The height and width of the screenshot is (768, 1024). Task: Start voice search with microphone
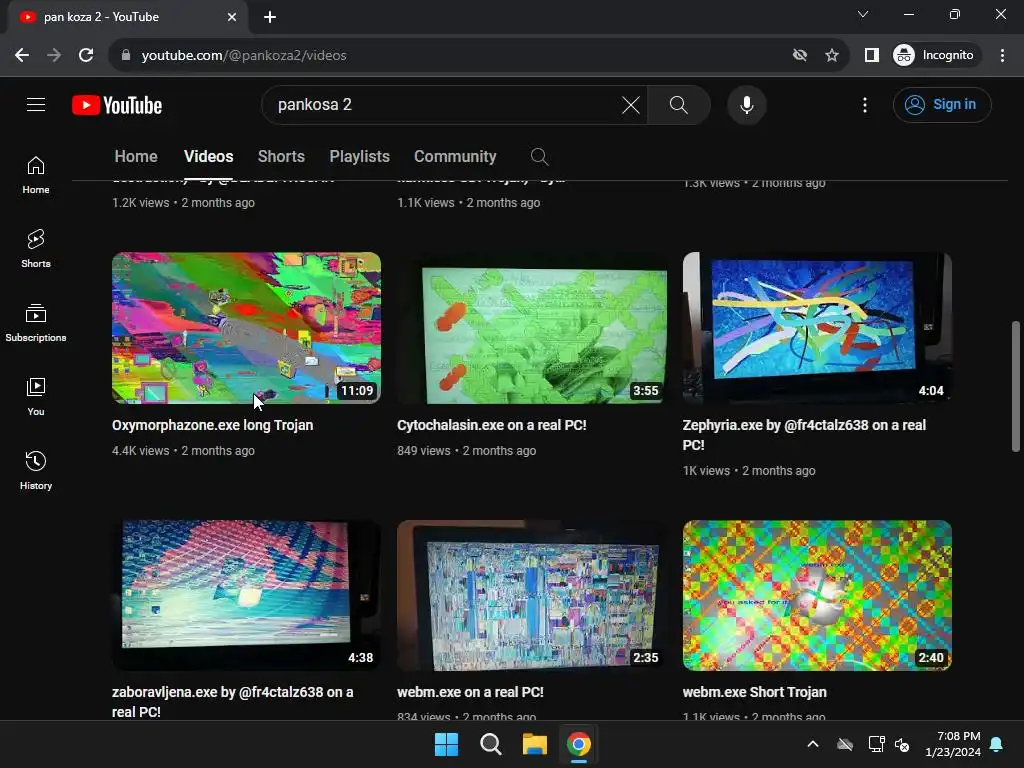pos(746,104)
